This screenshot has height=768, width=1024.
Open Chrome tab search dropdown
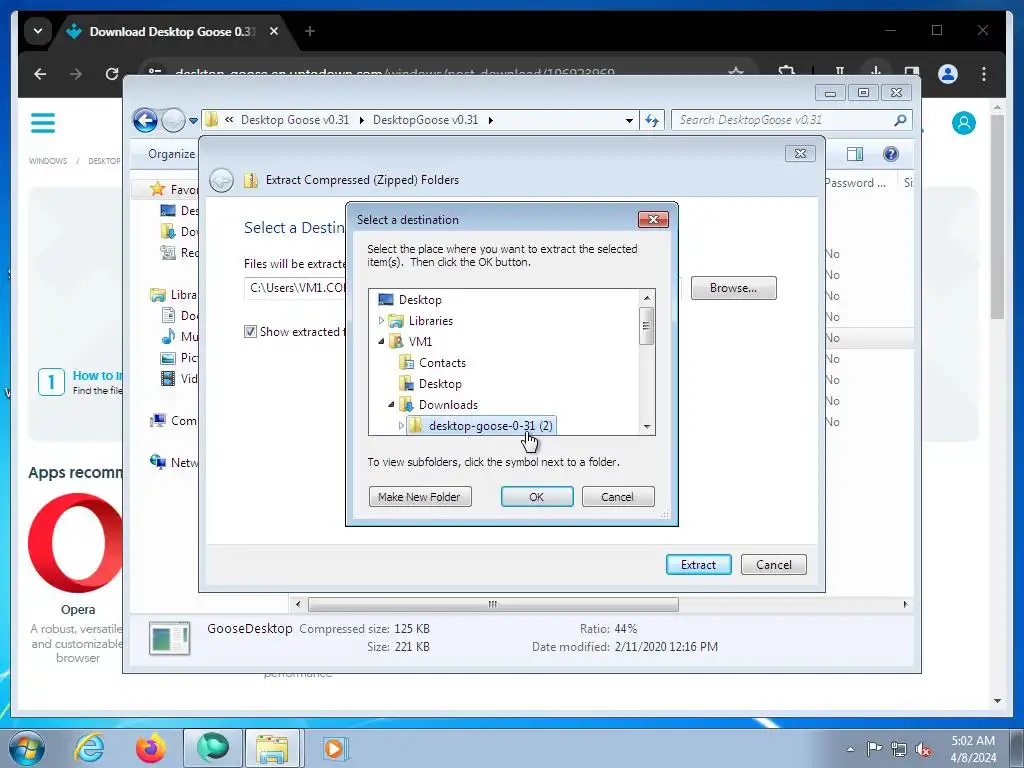(38, 31)
